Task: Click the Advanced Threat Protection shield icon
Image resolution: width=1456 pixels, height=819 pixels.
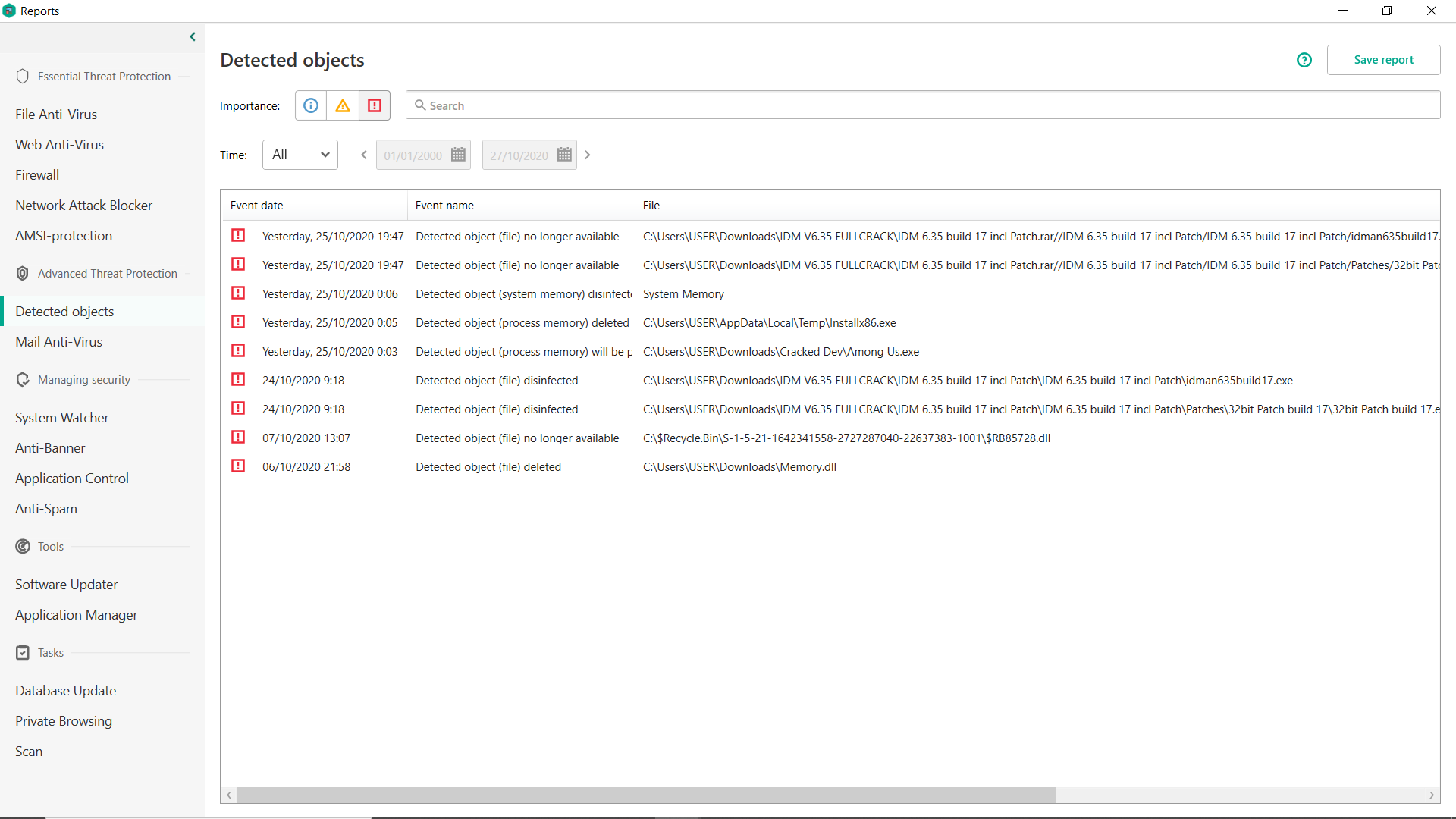Action: point(23,273)
